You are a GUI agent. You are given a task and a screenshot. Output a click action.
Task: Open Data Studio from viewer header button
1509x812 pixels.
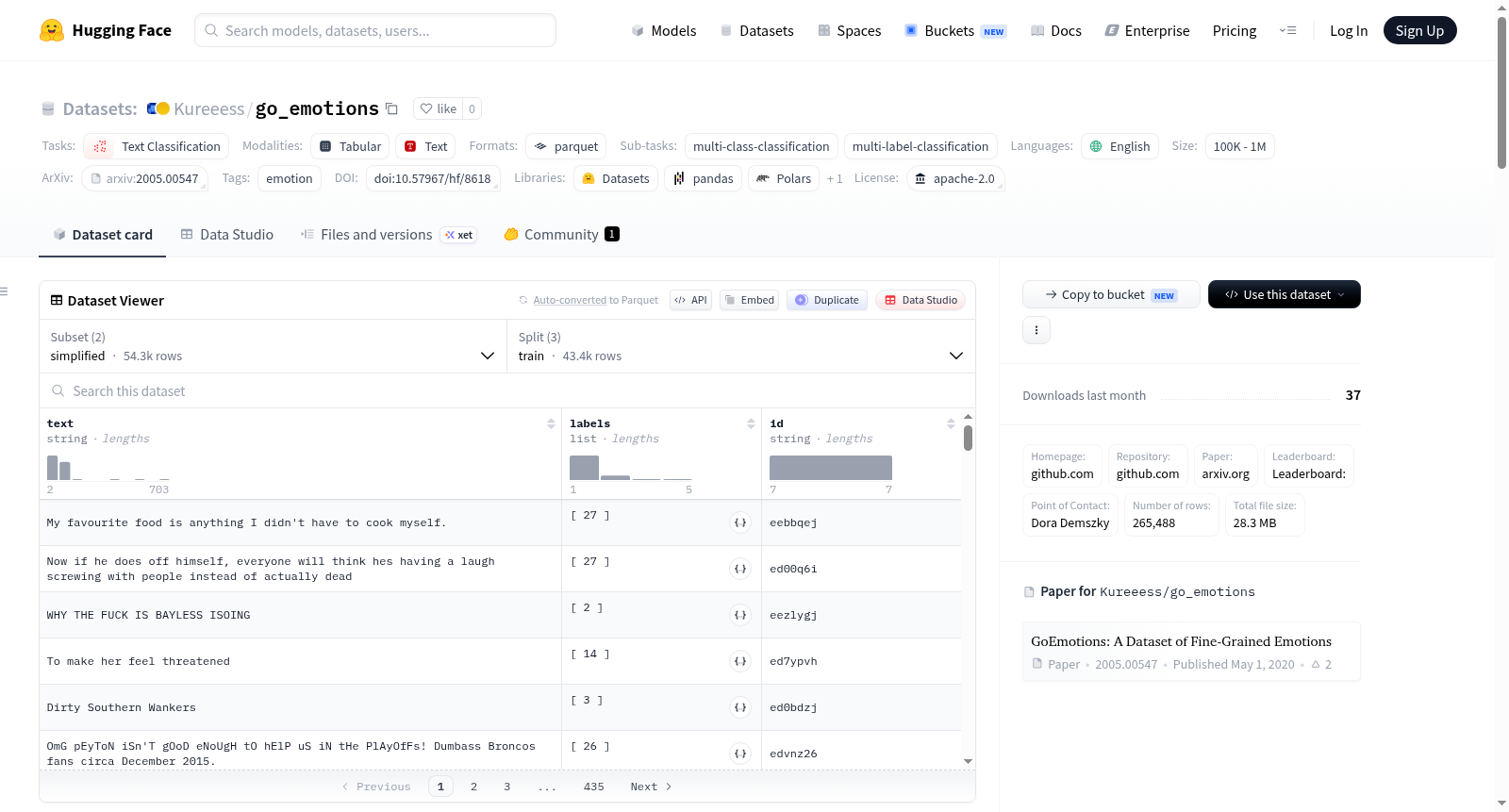pos(920,300)
